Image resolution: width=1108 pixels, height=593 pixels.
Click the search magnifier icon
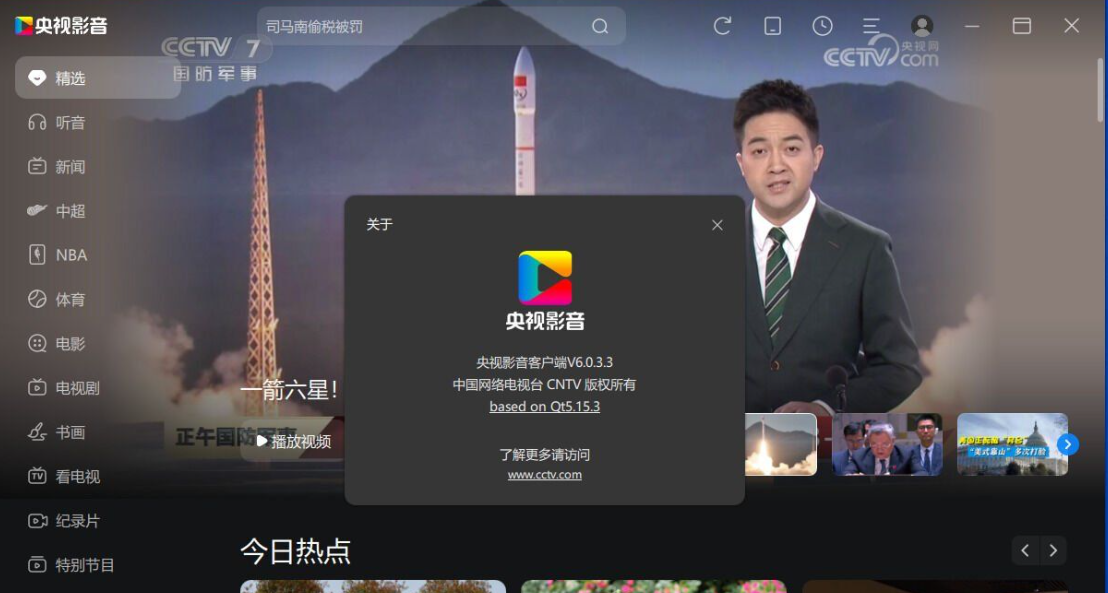coord(600,27)
